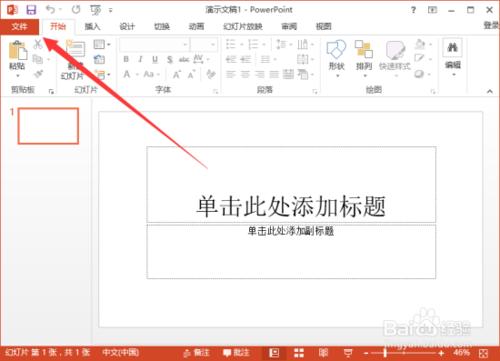Click Decrease List Level icon
Screen dimensions: 500x361
231,59
